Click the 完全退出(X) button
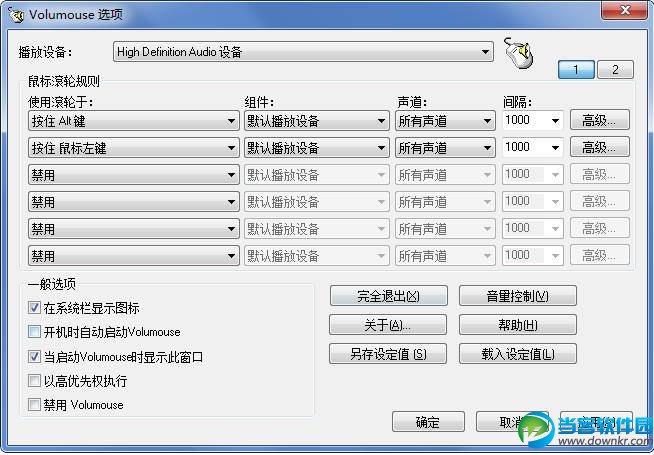This screenshot has width=654, height=455. point(388,296)
